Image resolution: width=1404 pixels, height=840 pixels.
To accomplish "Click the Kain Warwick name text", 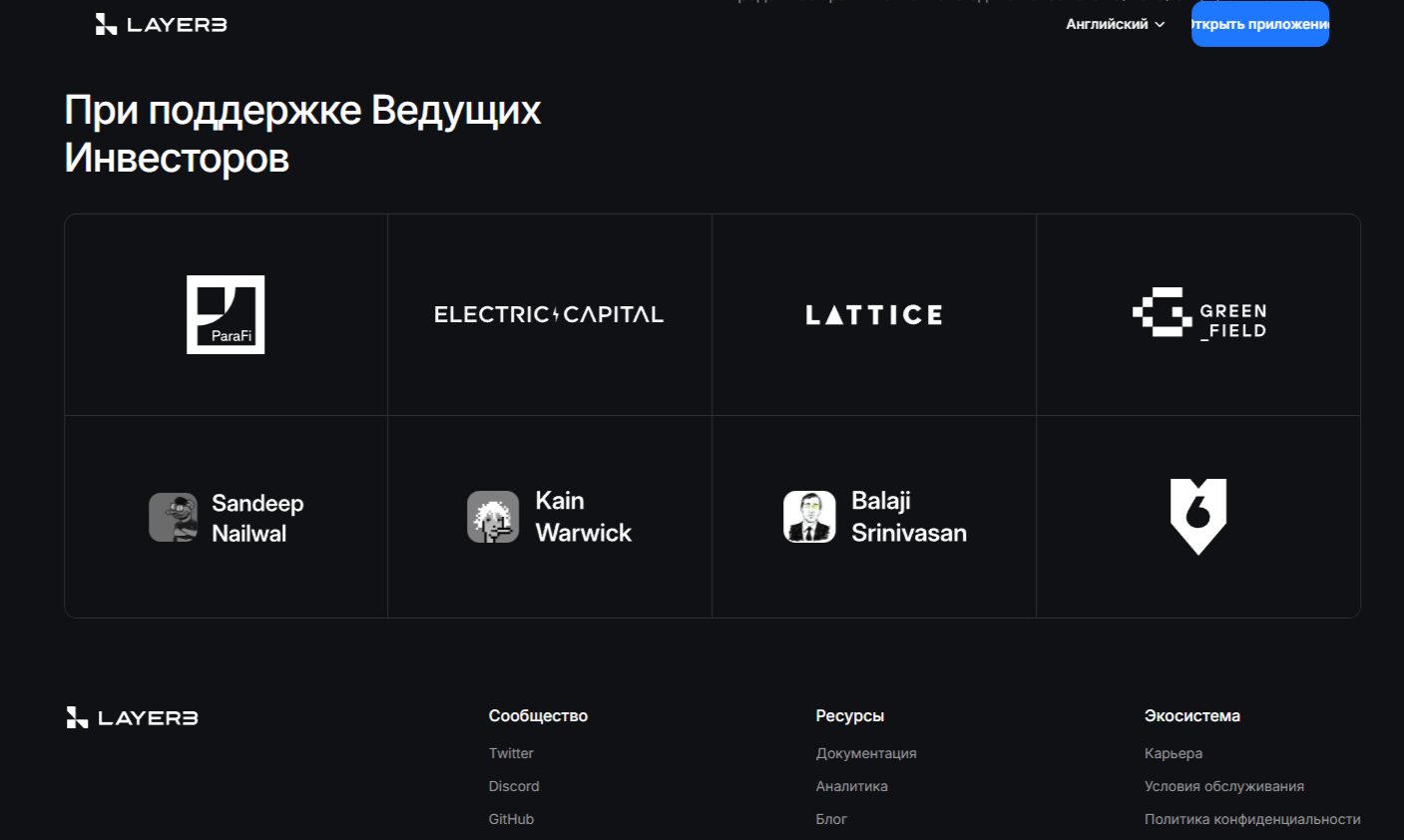I will [x=583, y=517].
